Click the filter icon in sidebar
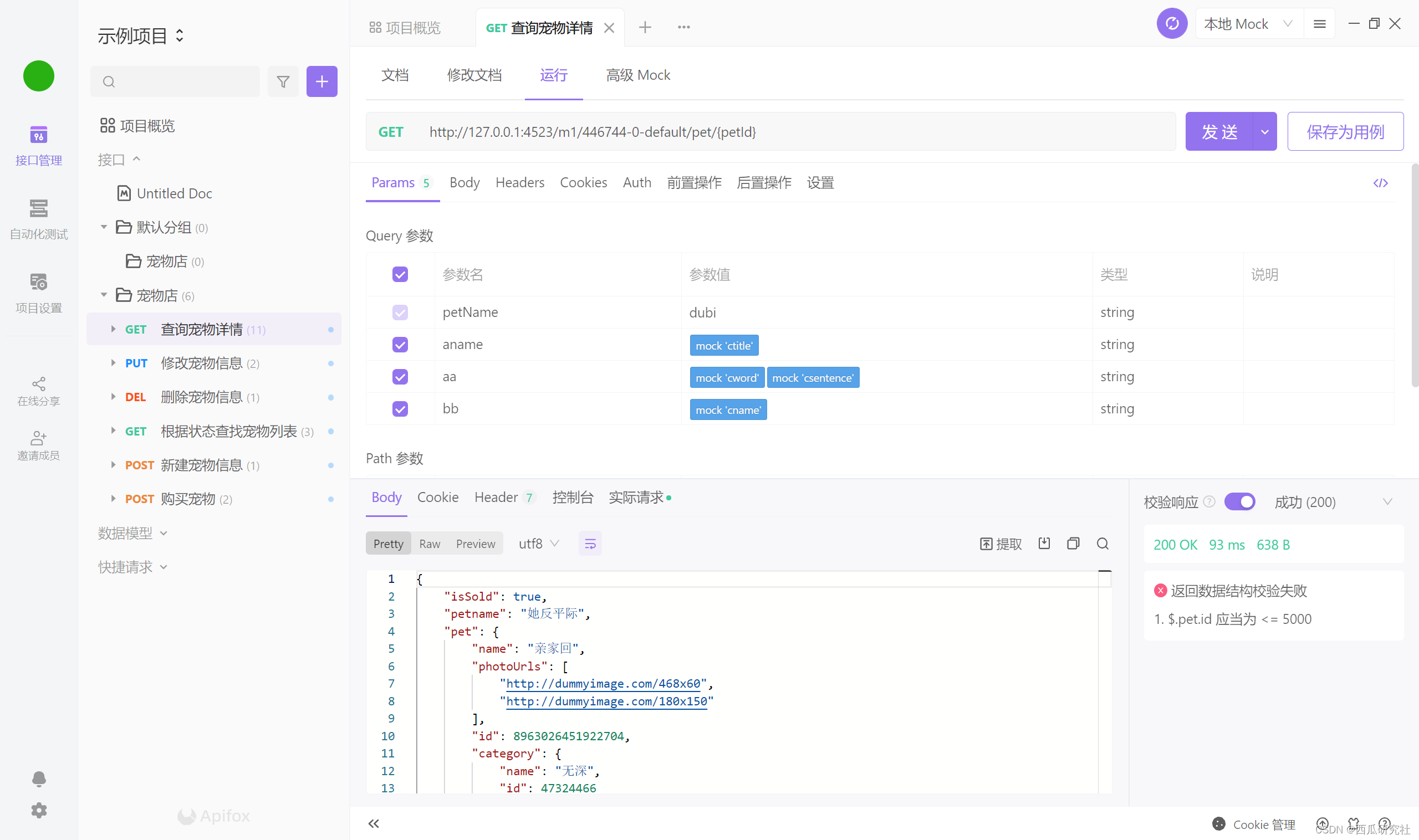This screenshot has width=1419, height=840. (283, 81)
